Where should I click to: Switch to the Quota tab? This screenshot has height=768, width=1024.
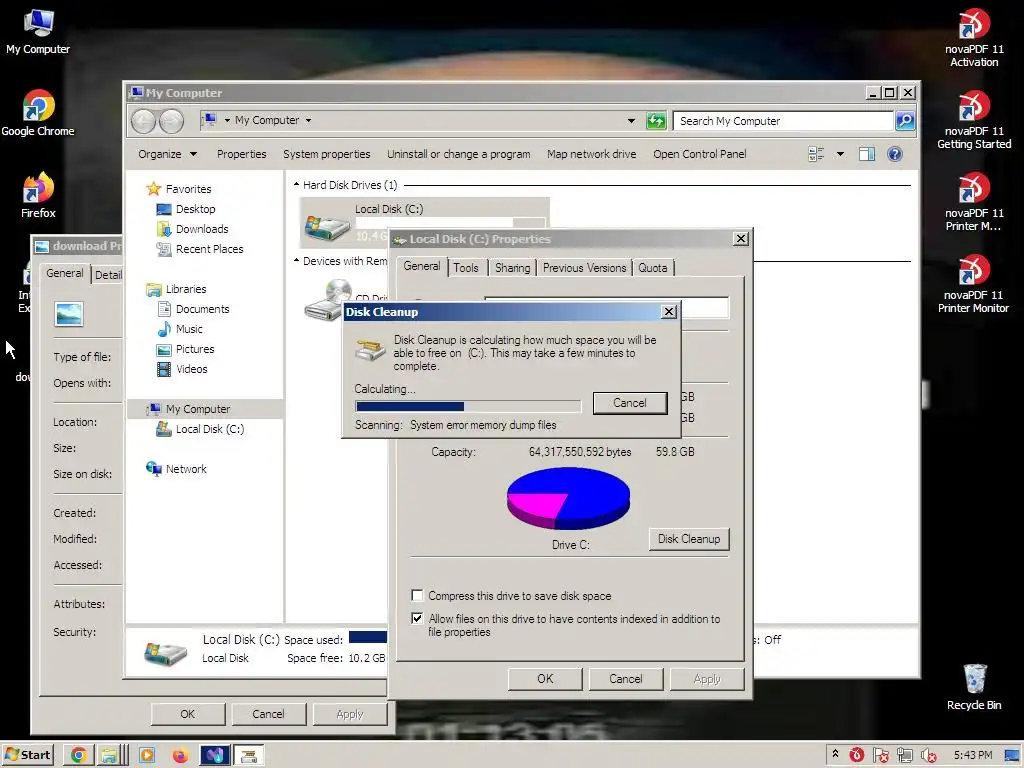652,268
